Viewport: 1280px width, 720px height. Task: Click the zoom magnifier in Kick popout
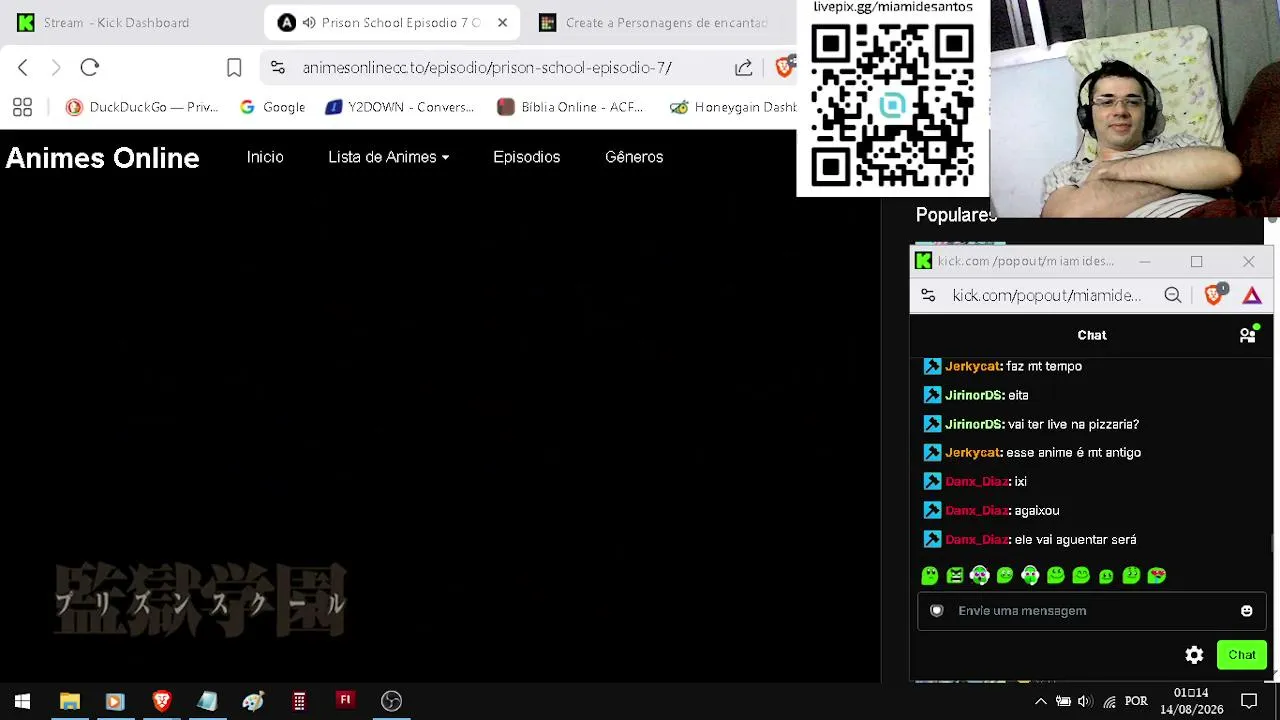click(1173, 295)
